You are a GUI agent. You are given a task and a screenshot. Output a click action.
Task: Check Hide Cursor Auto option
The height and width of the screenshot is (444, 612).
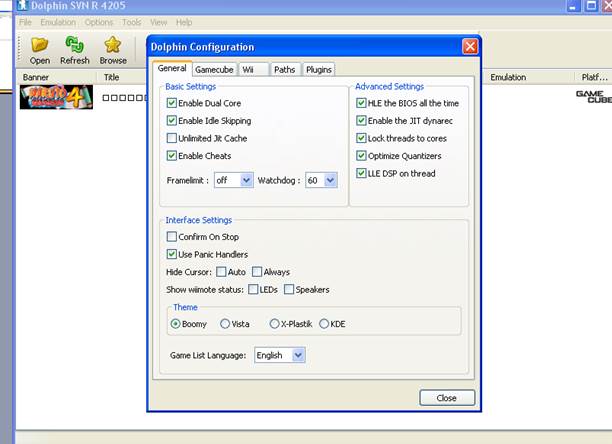click(221, 272)
